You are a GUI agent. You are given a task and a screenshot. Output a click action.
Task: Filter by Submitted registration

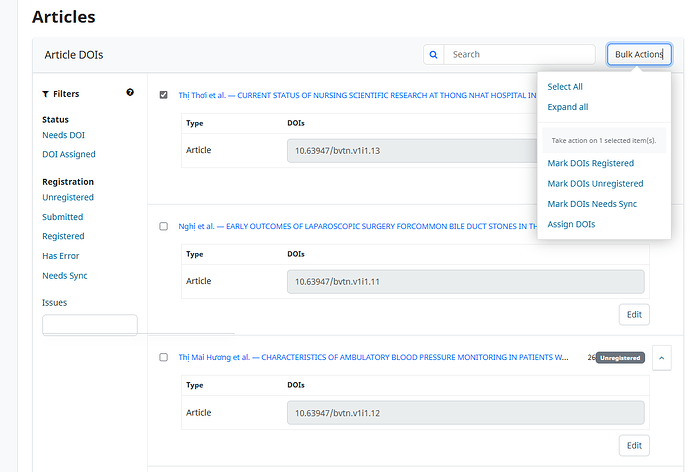(62, 217)
